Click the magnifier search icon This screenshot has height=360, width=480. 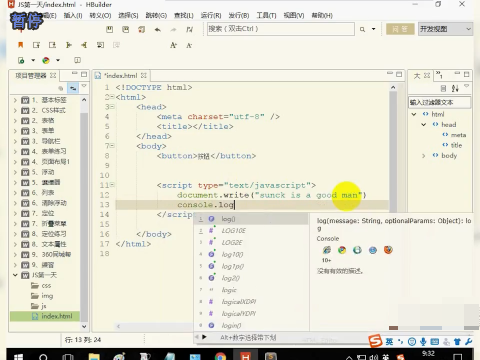pos(362,30)
